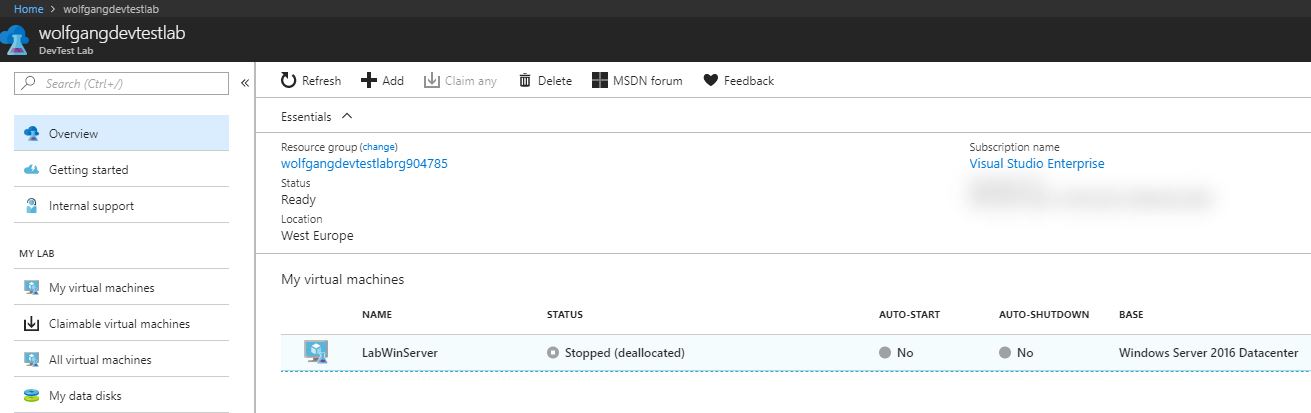Screen dimensions: 1311x413
Task: Click the MSDN forum grid icon
Action: [x=600, y=80]
